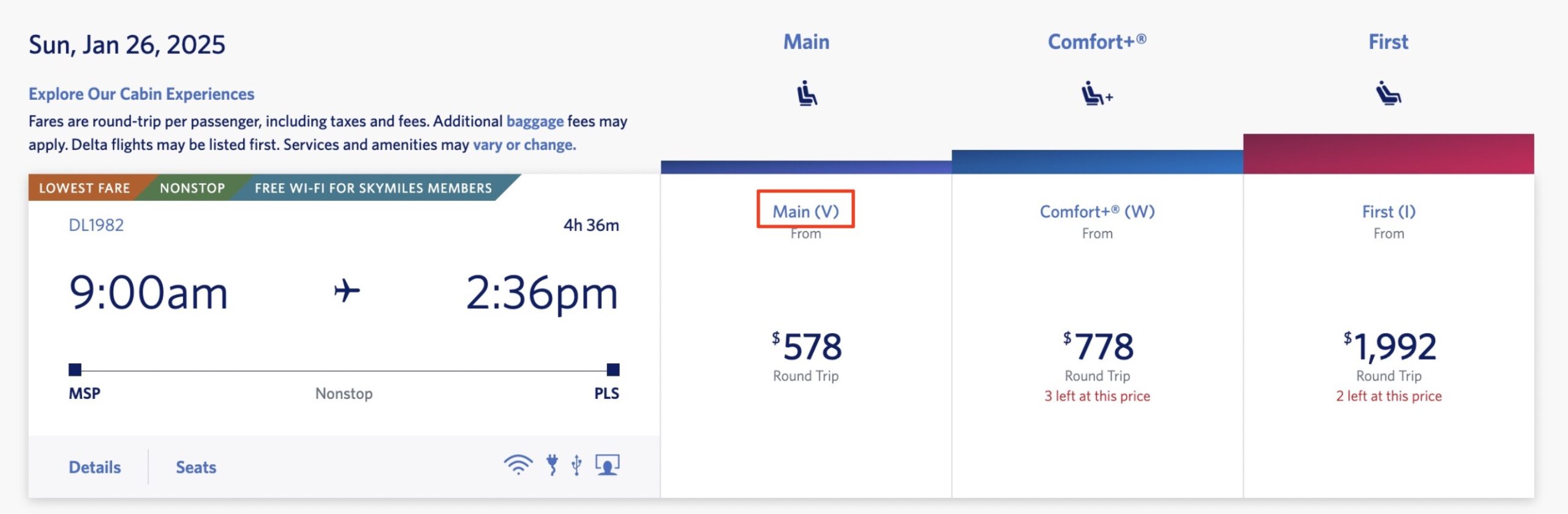Open Seats view for flight DL1982
This screenshot has width=1568, height=514.
(194, 467)
